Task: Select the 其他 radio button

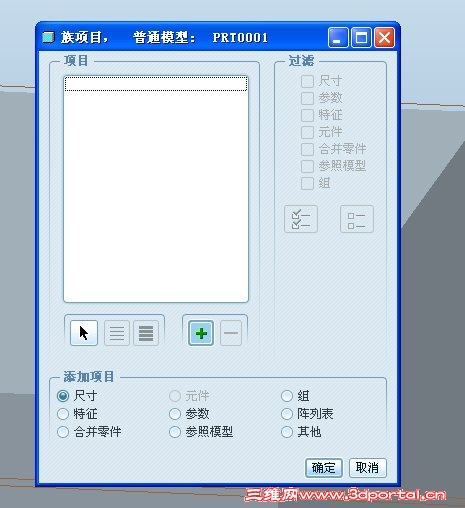Action: 287,432
